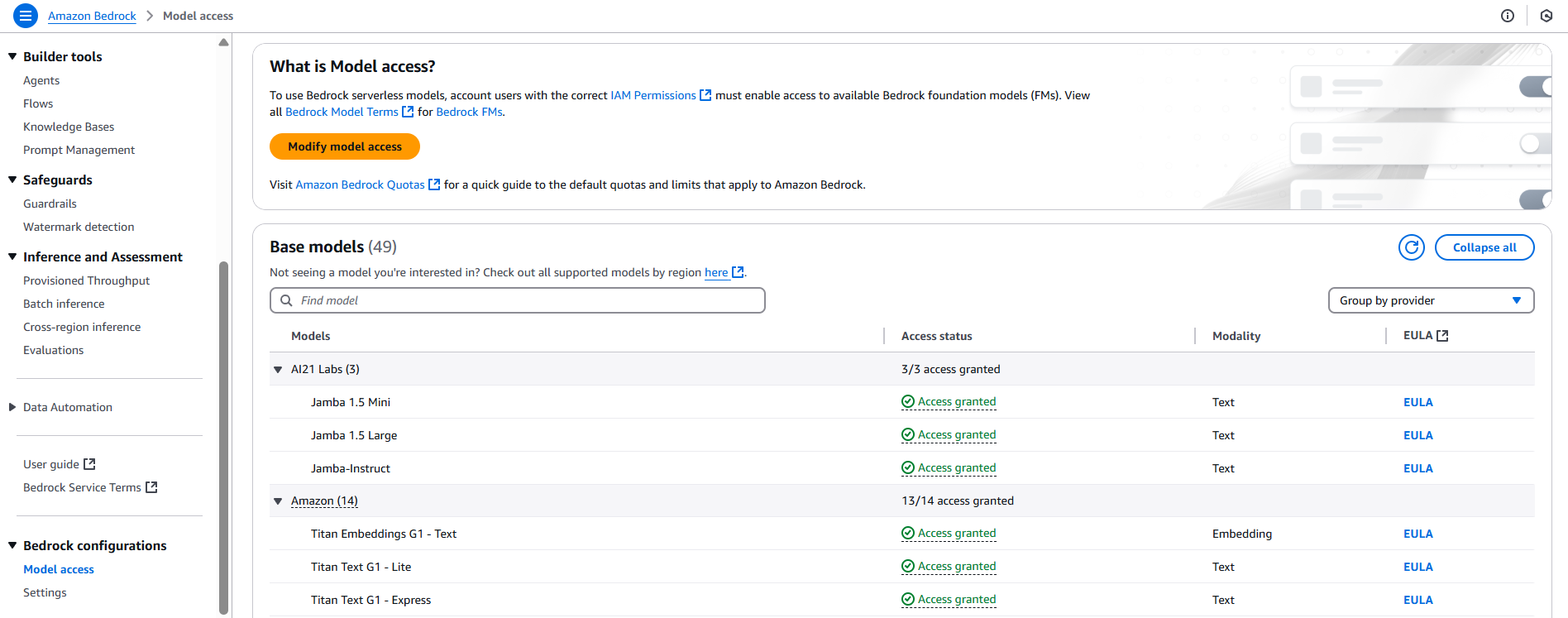Viewport: 1568px width, 618px height.
Task: Click 'Embedding' modality cell
Action: [x=1242, y=534]
